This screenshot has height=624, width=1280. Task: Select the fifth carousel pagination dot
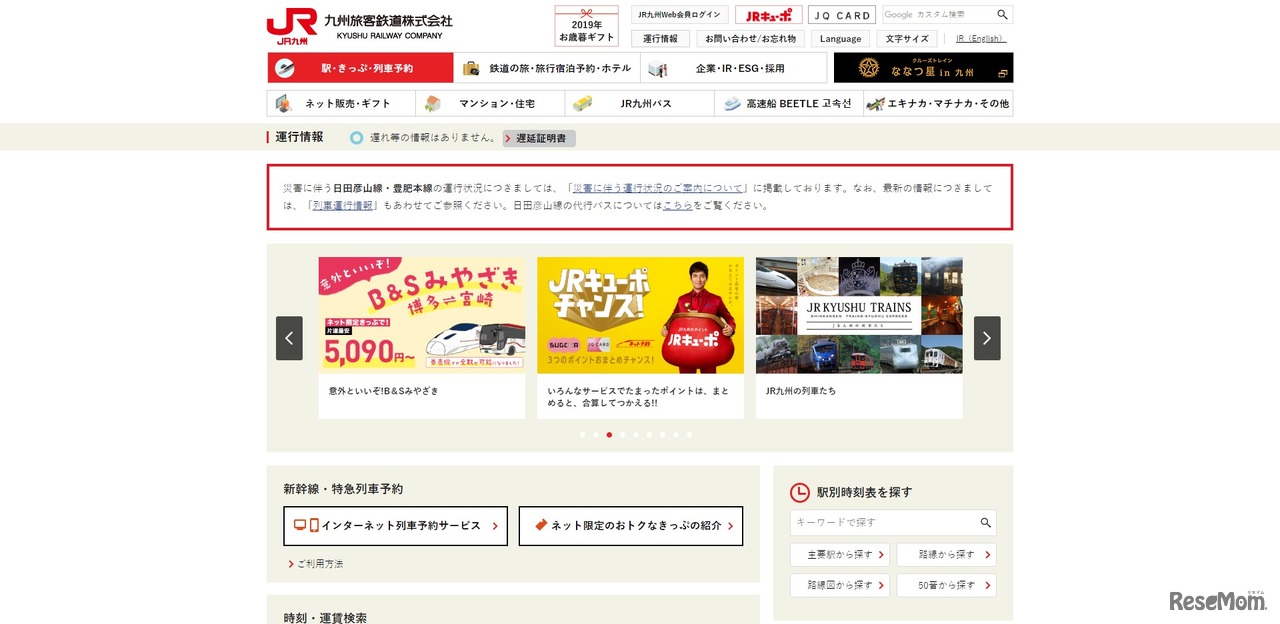pos(636,435)
